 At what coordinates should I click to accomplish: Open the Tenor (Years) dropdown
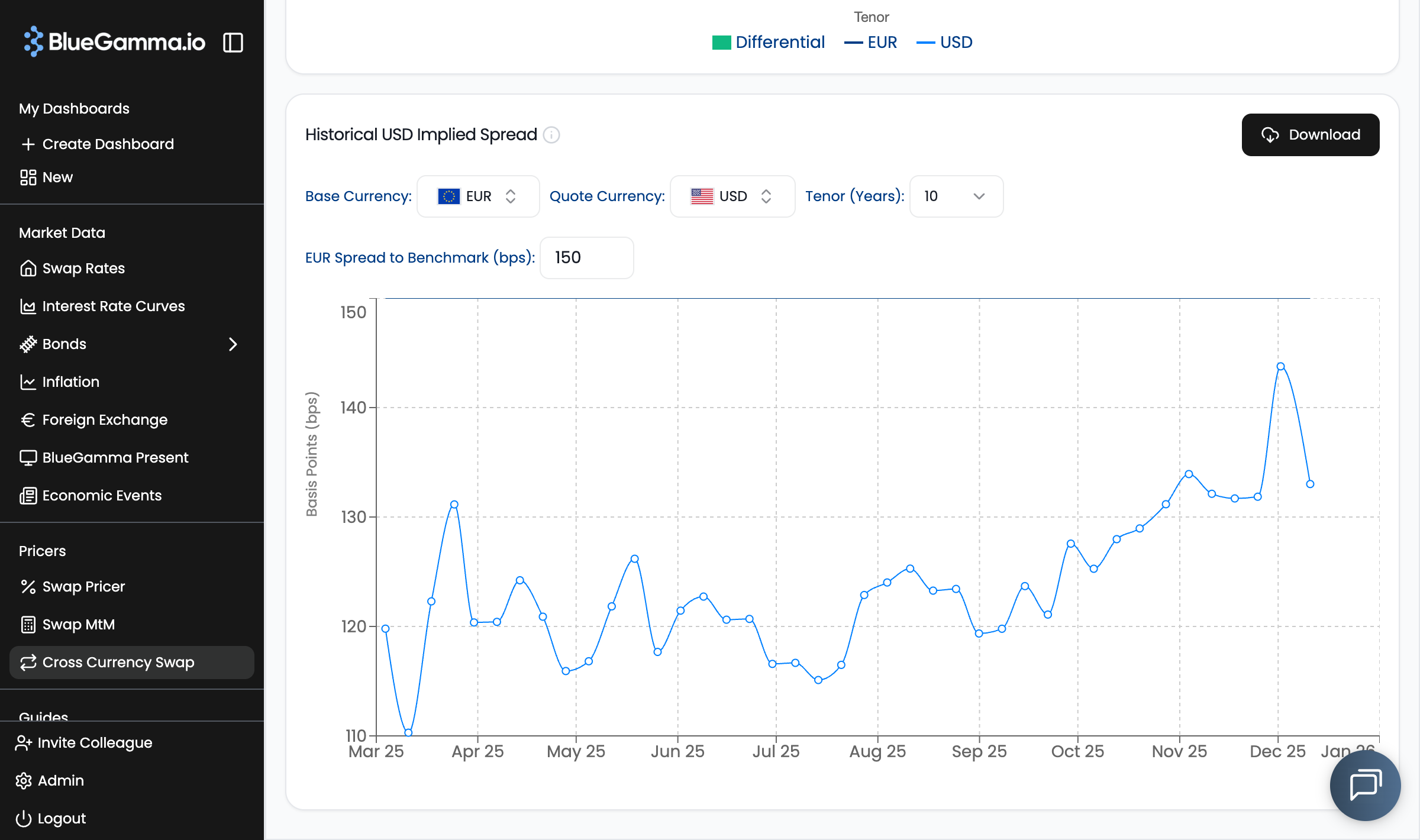coord(956,196)
